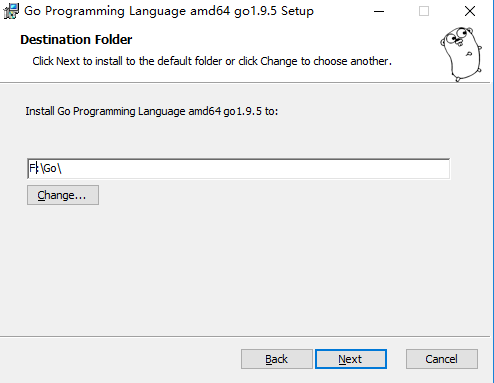Image resolution: width=494 pixels, height=383 pixels.
Task: Proceed with the Next button
Action: [351, 359]
